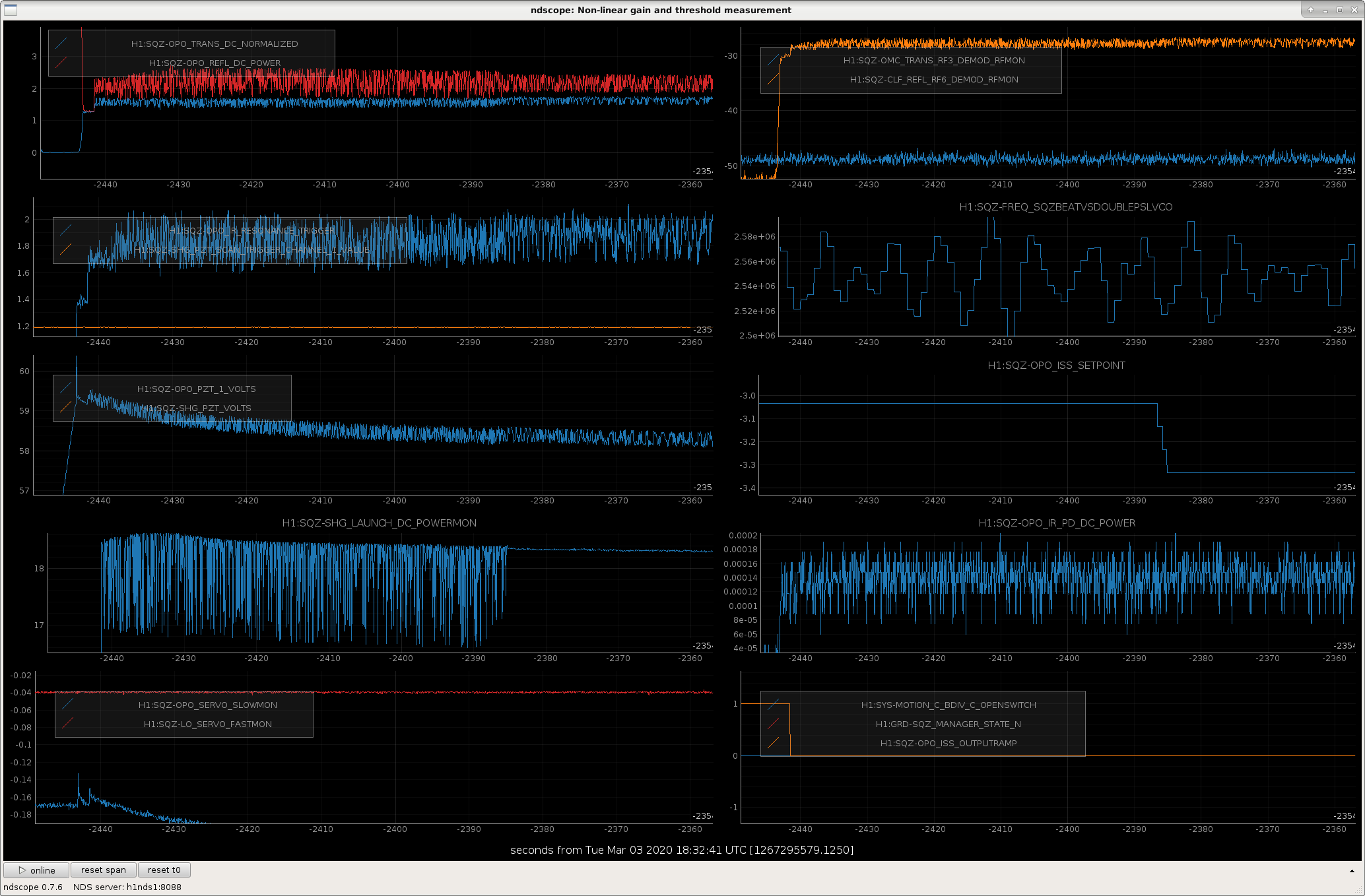
Task: Click the online play button
Action: [36, 870]
